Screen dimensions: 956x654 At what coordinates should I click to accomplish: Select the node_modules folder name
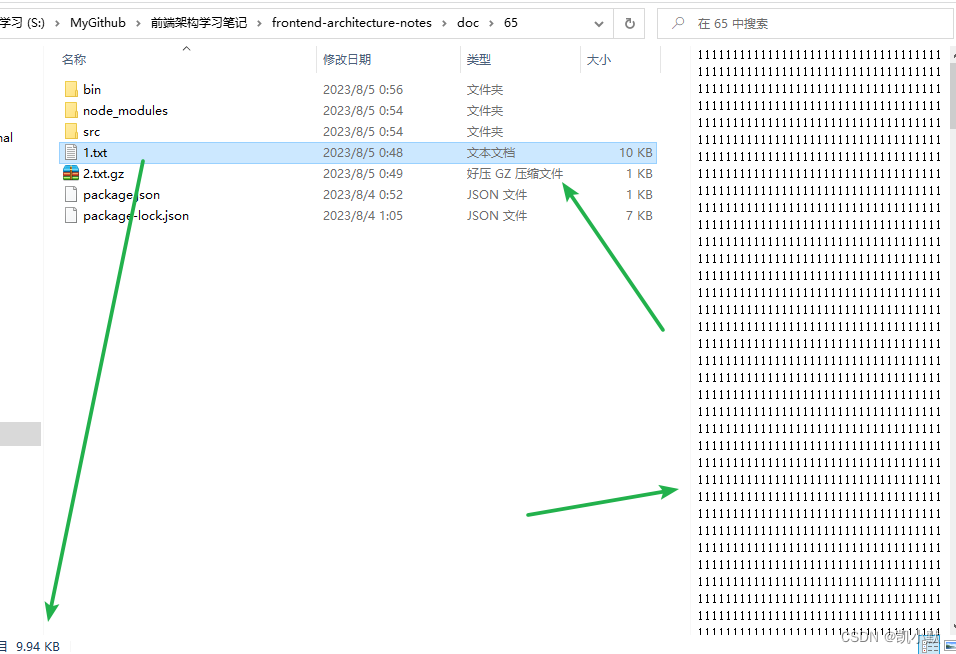pyautogui.click(x=125, y=110)
